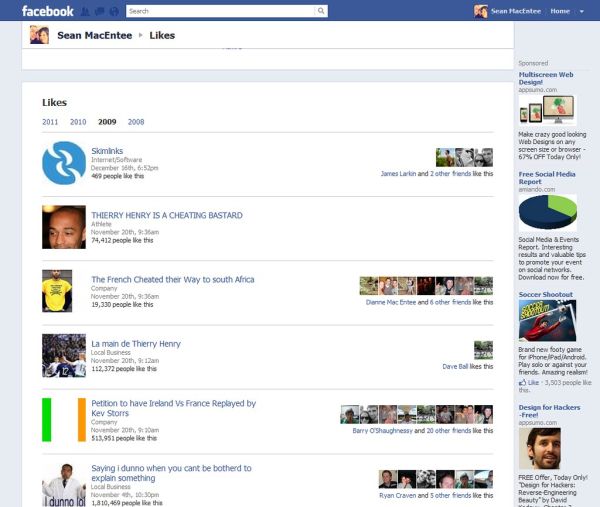The width and height of the screenshot is (600, 507).
Task: Click '469 people like this' text
Action: click(117, 176)
